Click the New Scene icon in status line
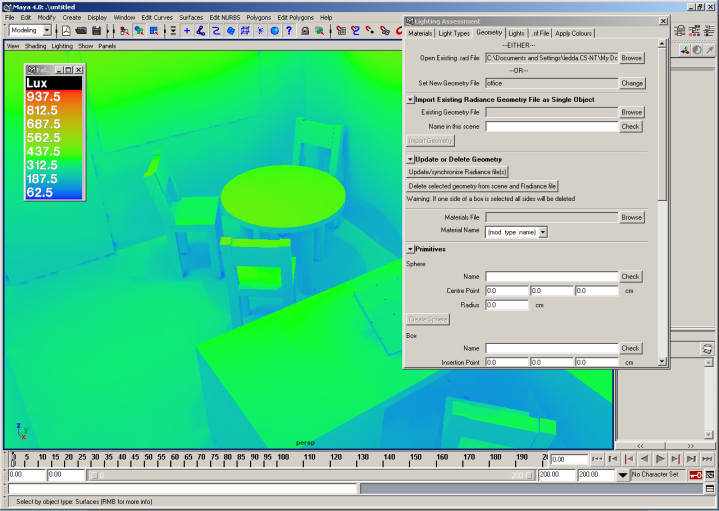This screenshot has height=511, width=719. tap(67, 31)
